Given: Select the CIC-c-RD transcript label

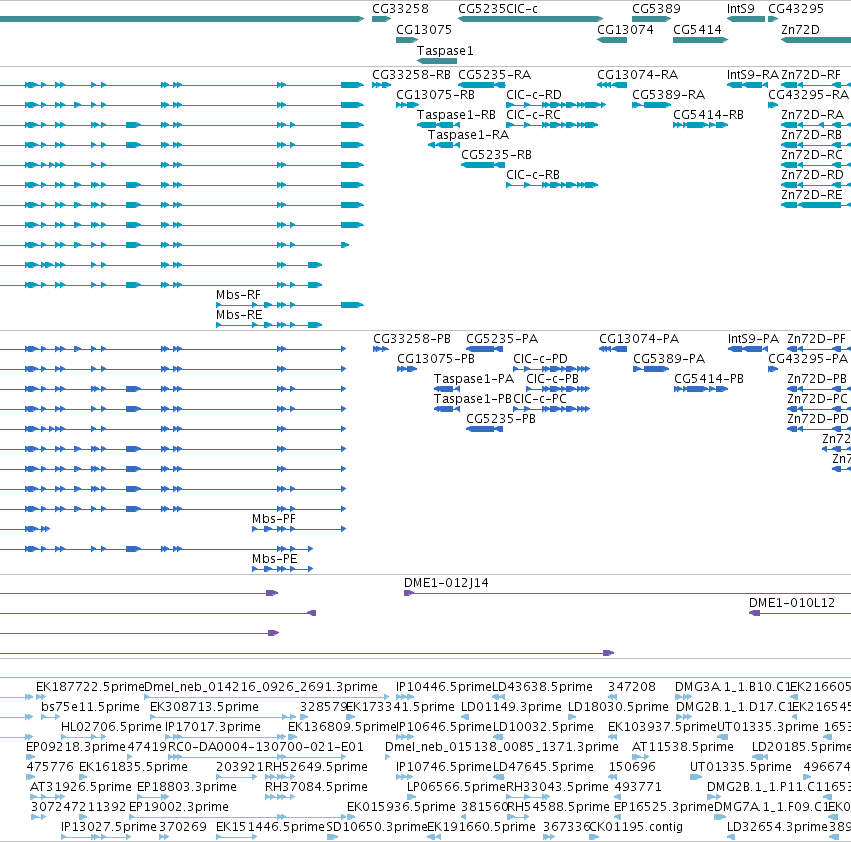Looking at the screenshot, I should 534,94.
